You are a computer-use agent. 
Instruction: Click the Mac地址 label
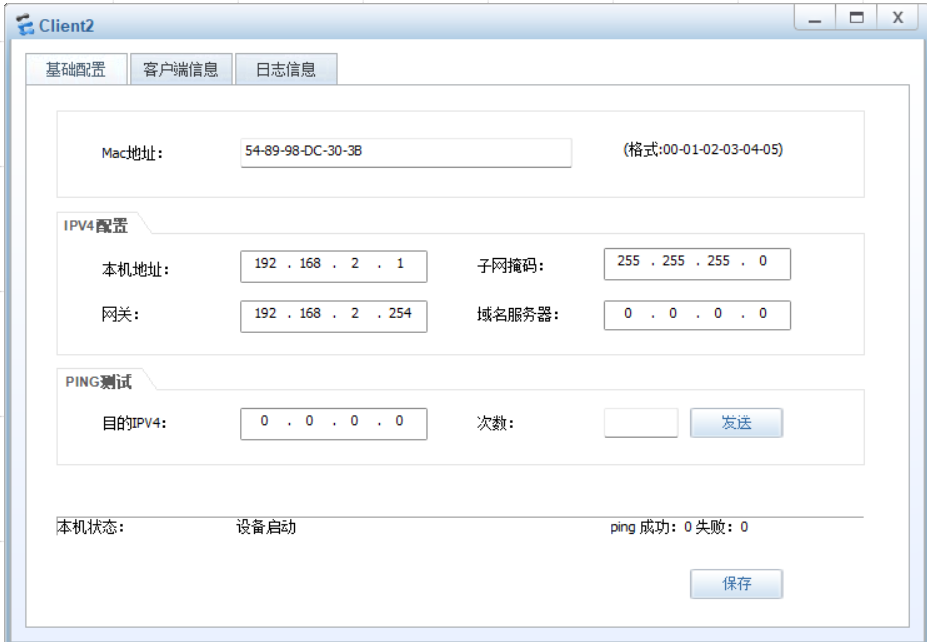[132, 153]
